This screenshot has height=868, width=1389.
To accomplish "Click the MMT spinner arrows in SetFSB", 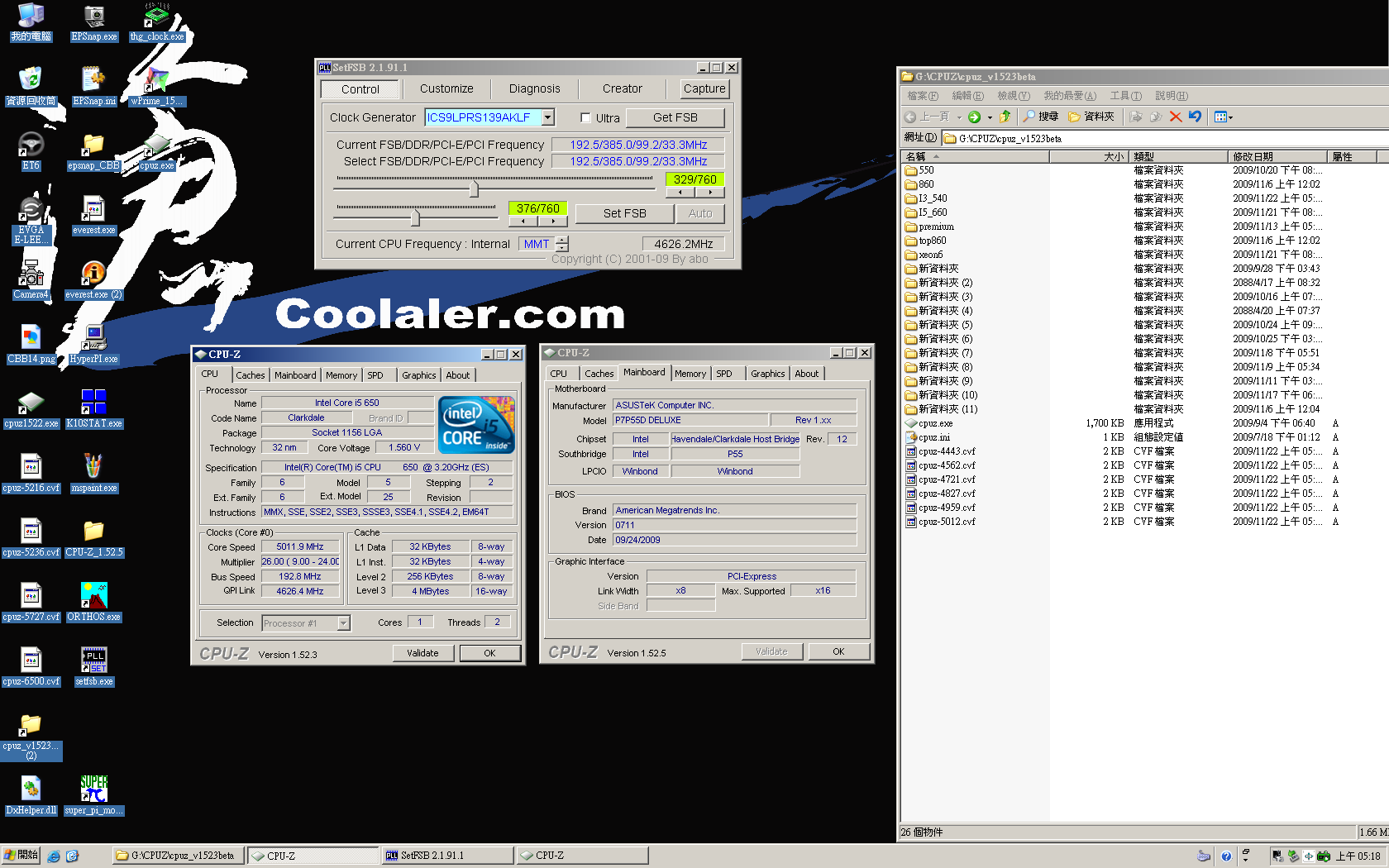I will pos(562,244).
